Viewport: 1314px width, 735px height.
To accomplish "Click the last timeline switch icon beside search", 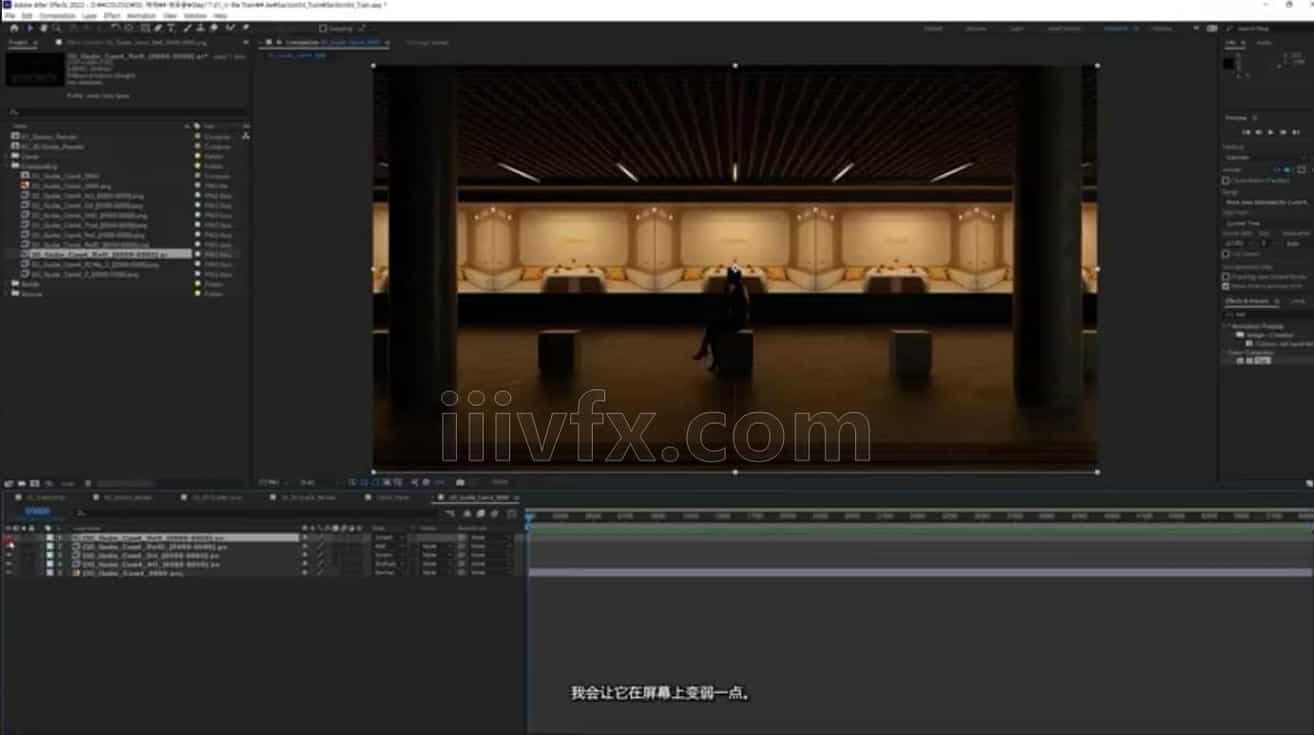I will pyautogui.click(x=512, y=514).
